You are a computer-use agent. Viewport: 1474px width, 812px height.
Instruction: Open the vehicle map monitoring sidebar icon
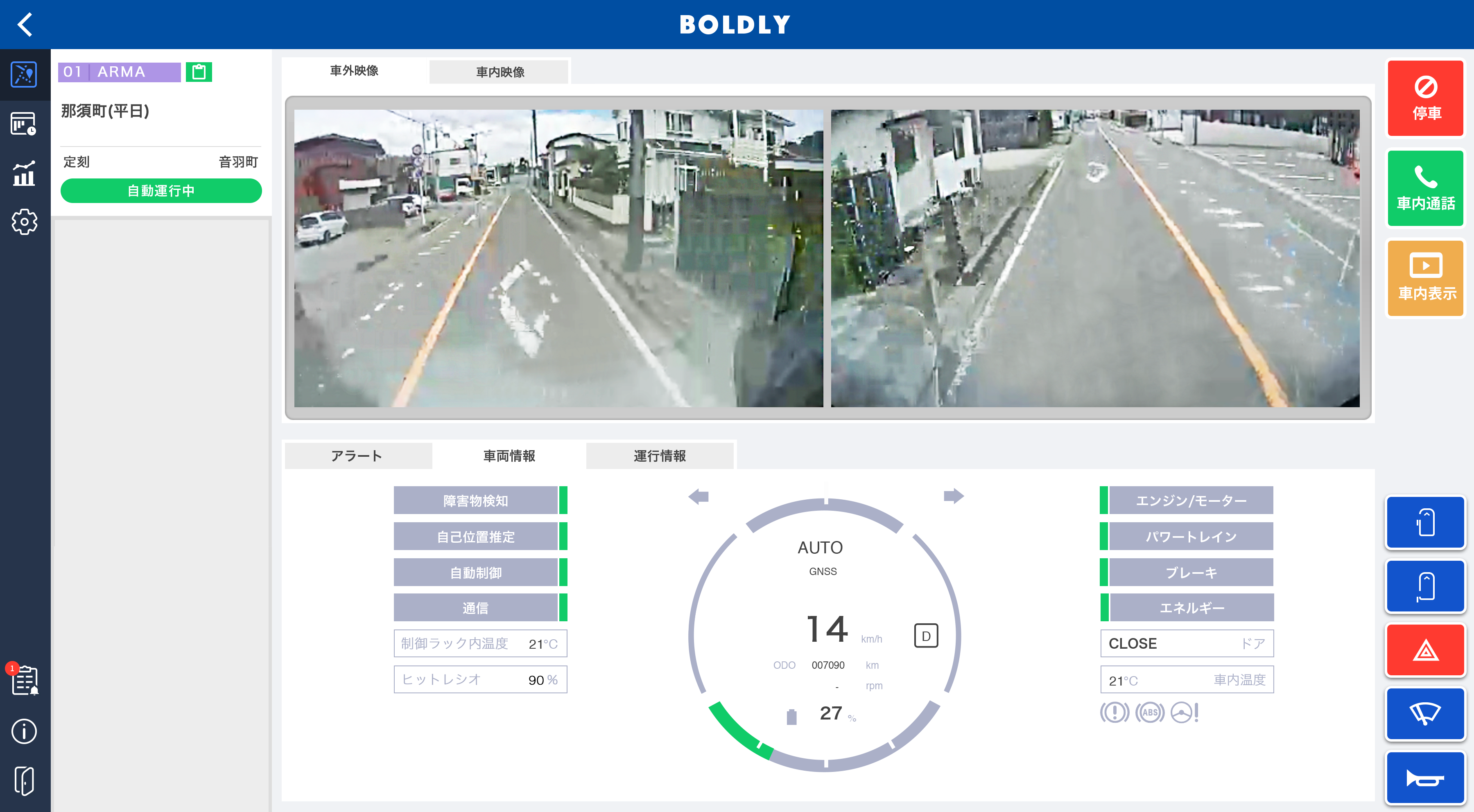pyautogui.click(x=24, y=75)
